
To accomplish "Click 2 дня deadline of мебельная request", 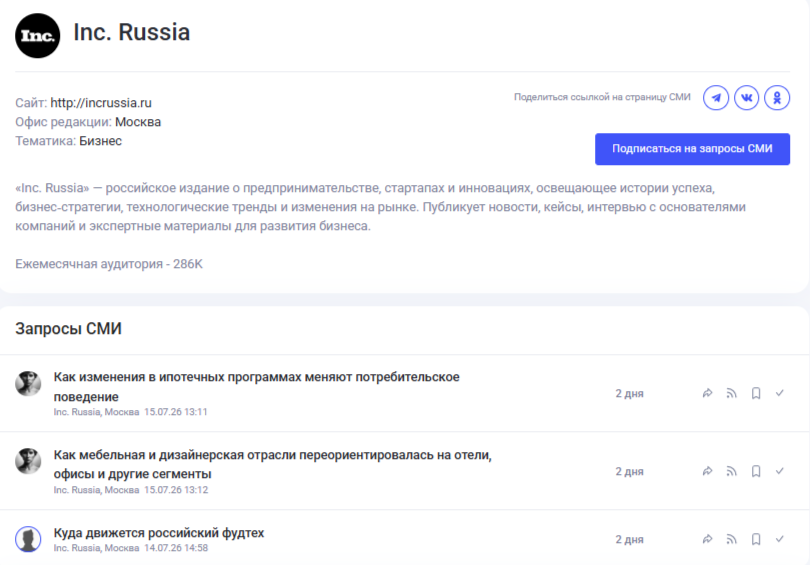I will coord(629,471).
